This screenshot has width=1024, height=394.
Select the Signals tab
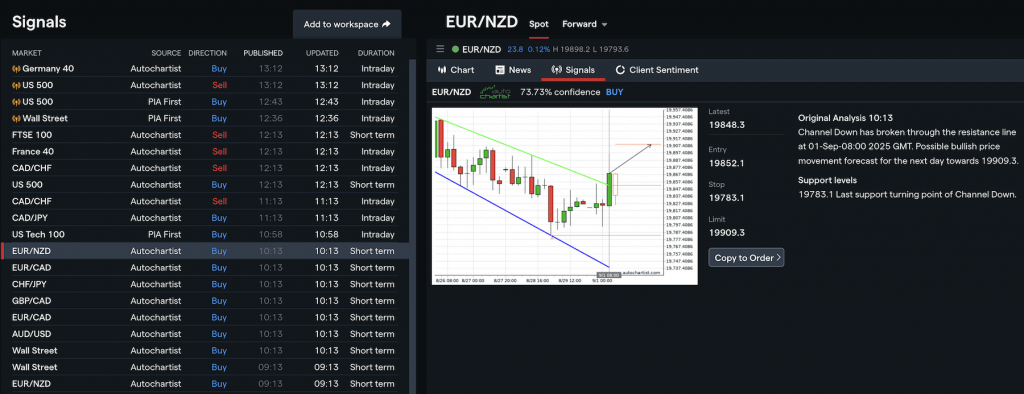573,70
